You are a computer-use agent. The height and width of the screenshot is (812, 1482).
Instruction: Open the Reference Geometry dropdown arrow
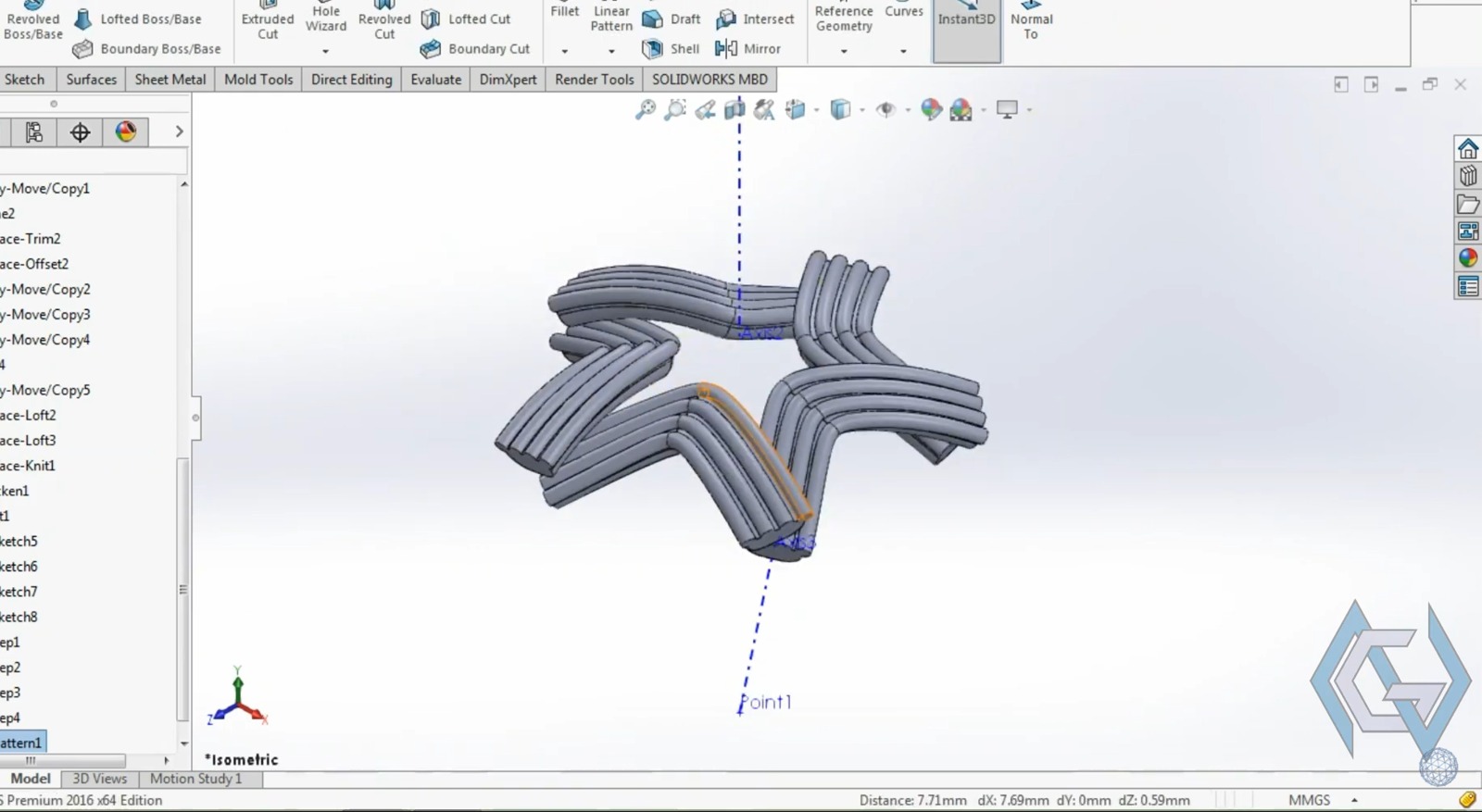844,51
